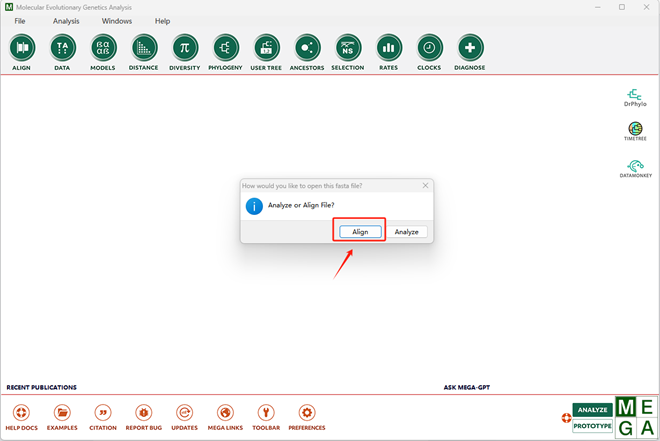
Task: Click the Analyze button in dialog
Action: [x=407, y=232]
